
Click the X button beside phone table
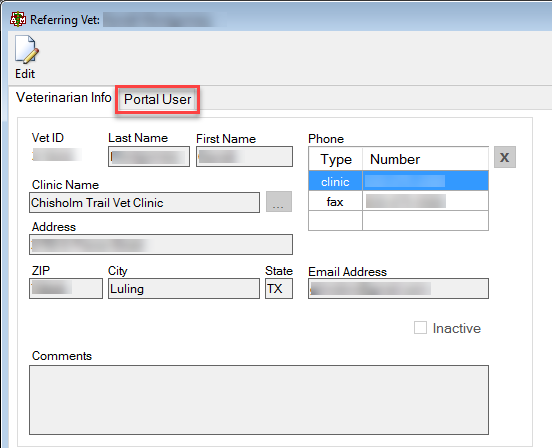(505, 157)
